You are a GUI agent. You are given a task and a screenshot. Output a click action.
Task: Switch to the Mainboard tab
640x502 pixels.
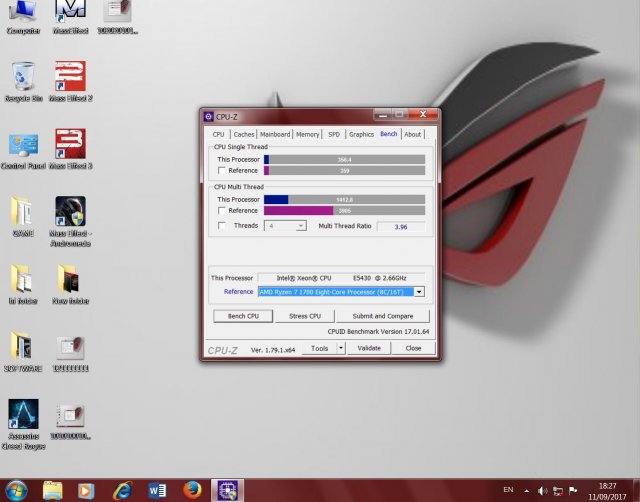(x=275, y=134)
